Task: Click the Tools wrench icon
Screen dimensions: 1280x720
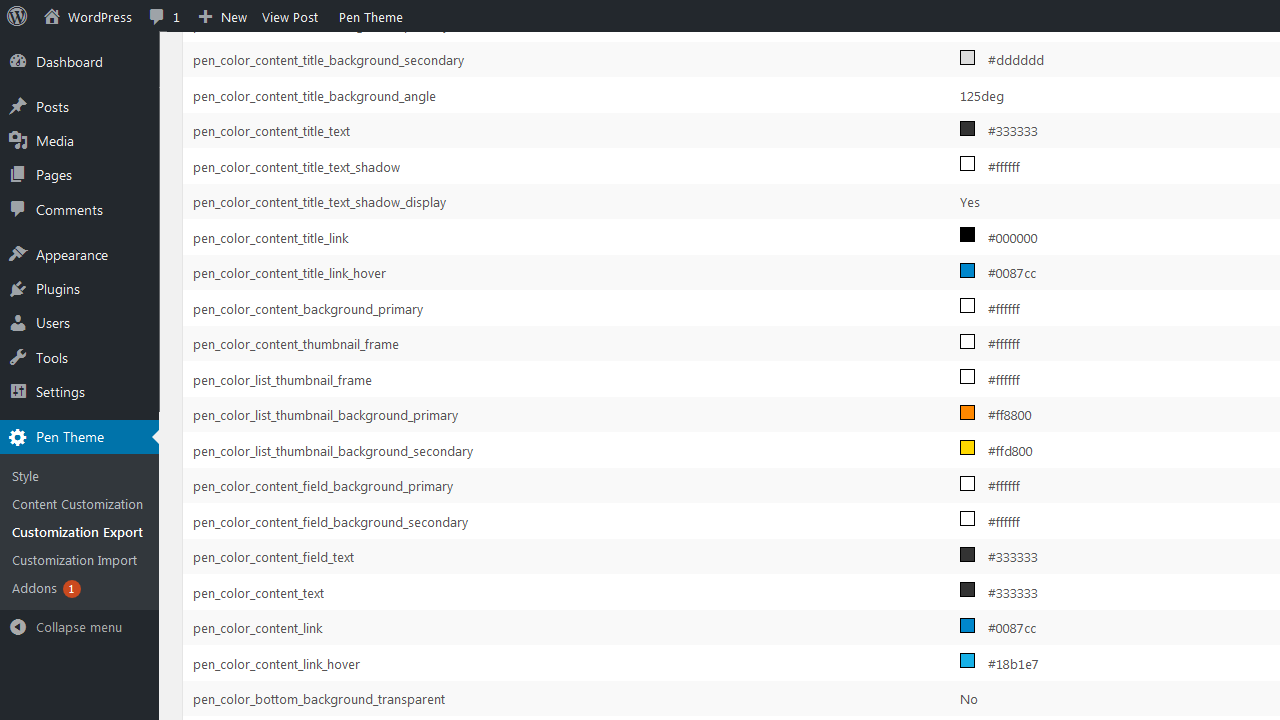Action: (x=18, y=358)
